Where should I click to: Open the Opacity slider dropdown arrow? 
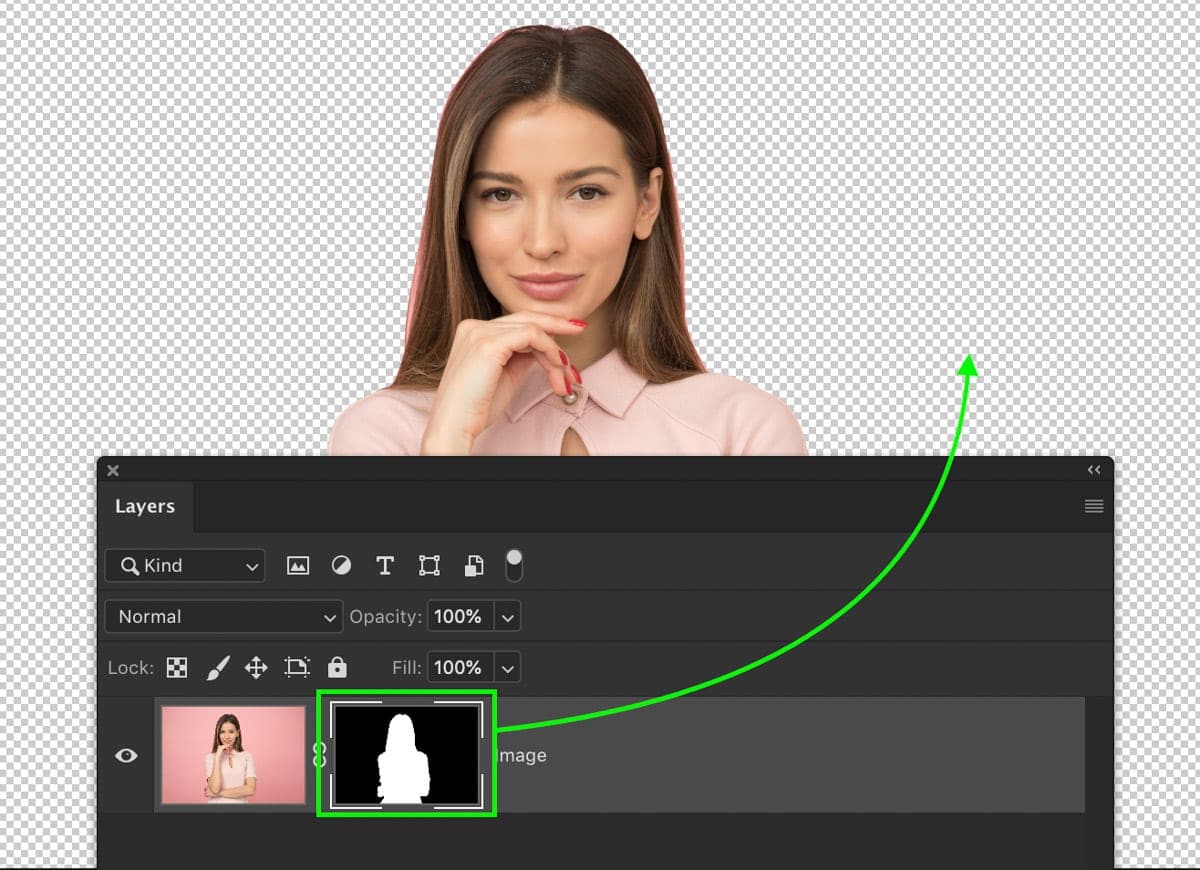[508, 618]
